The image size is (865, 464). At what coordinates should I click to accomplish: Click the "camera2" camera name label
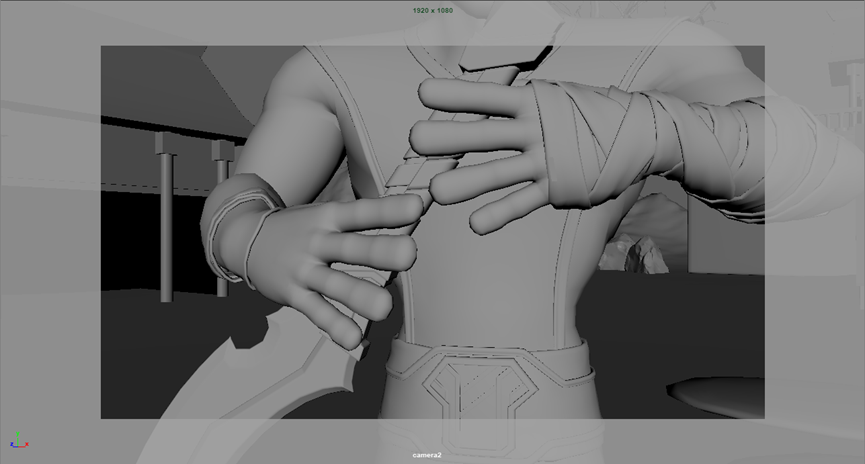pos(427,455)
